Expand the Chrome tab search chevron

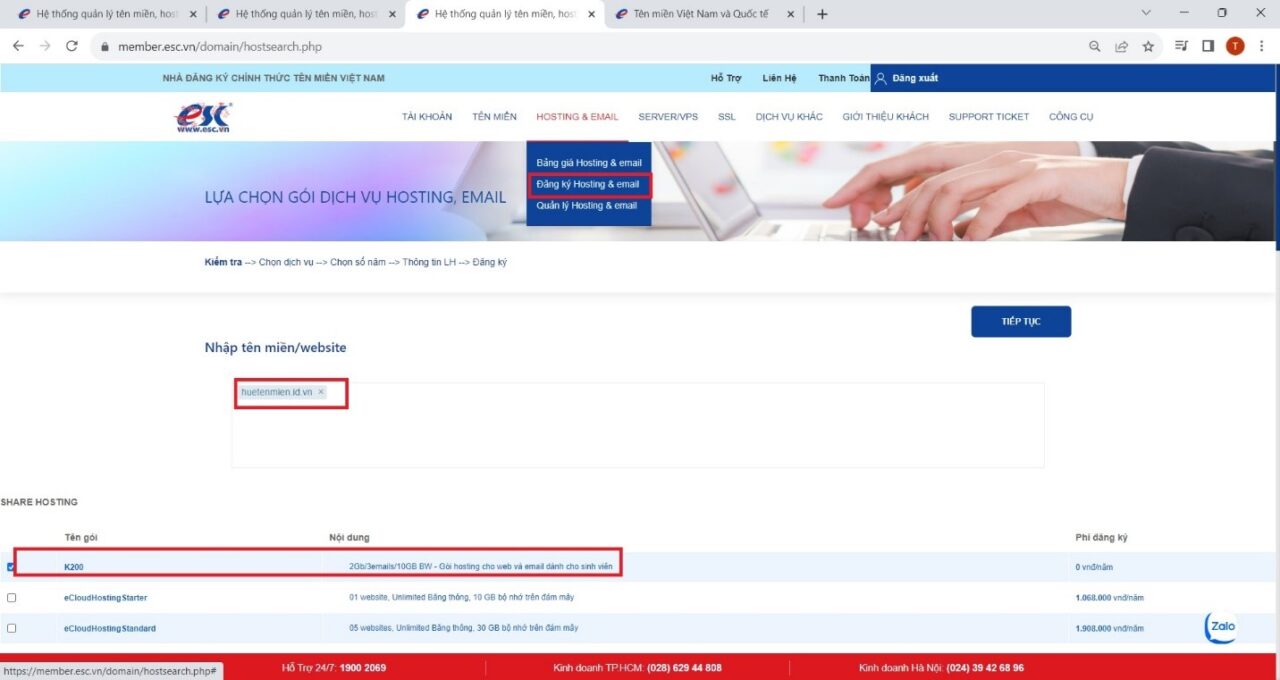coord(1146,14)
